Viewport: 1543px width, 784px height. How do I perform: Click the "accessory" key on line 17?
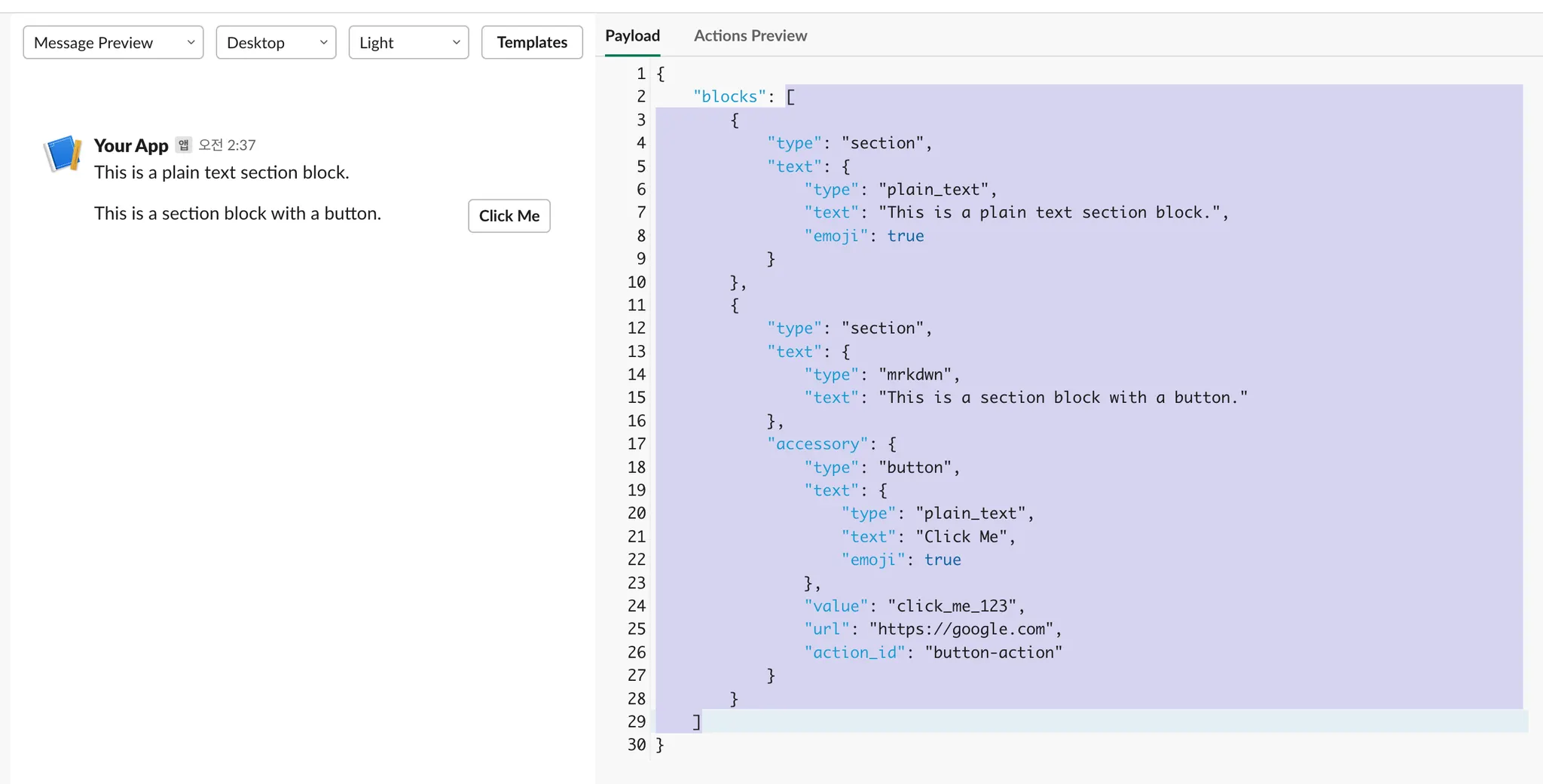tap(817, 444)
